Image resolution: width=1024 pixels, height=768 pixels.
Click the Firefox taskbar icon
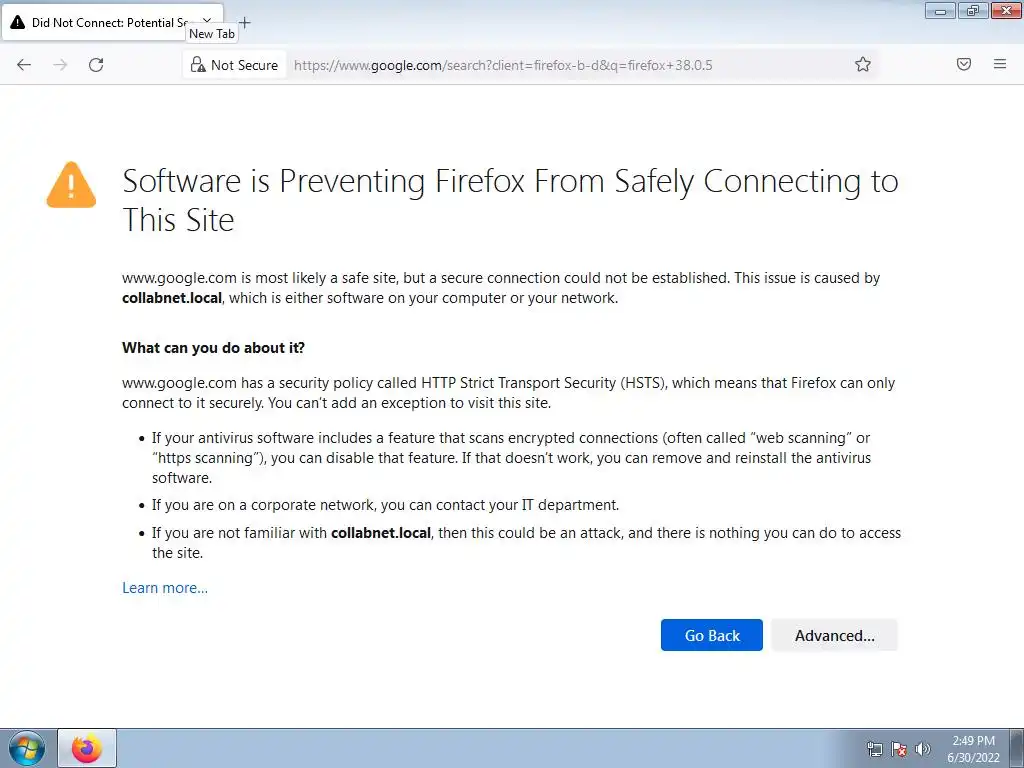click(87, 748)
